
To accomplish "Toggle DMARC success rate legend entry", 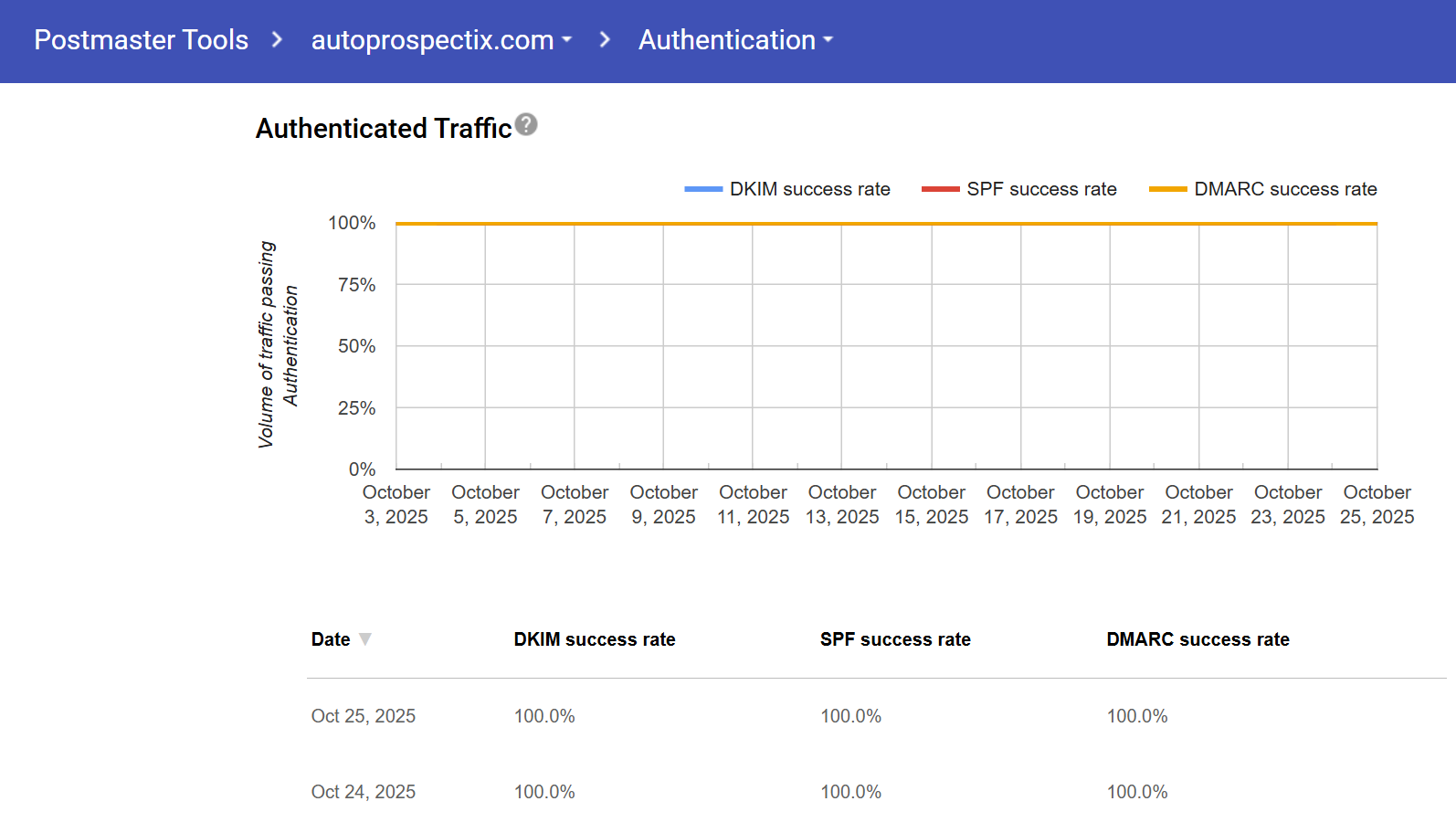I will (1285, 189).
